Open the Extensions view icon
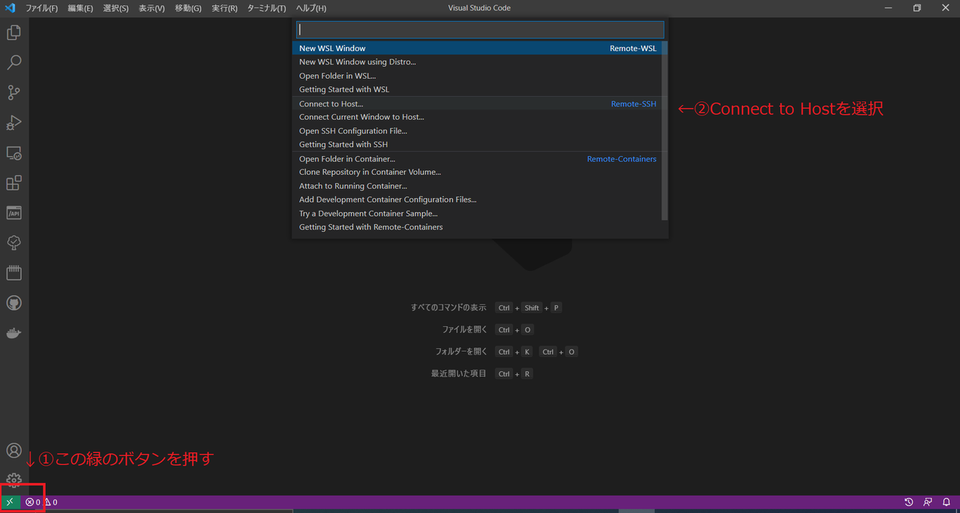960x513 pixels. point(13,182)
